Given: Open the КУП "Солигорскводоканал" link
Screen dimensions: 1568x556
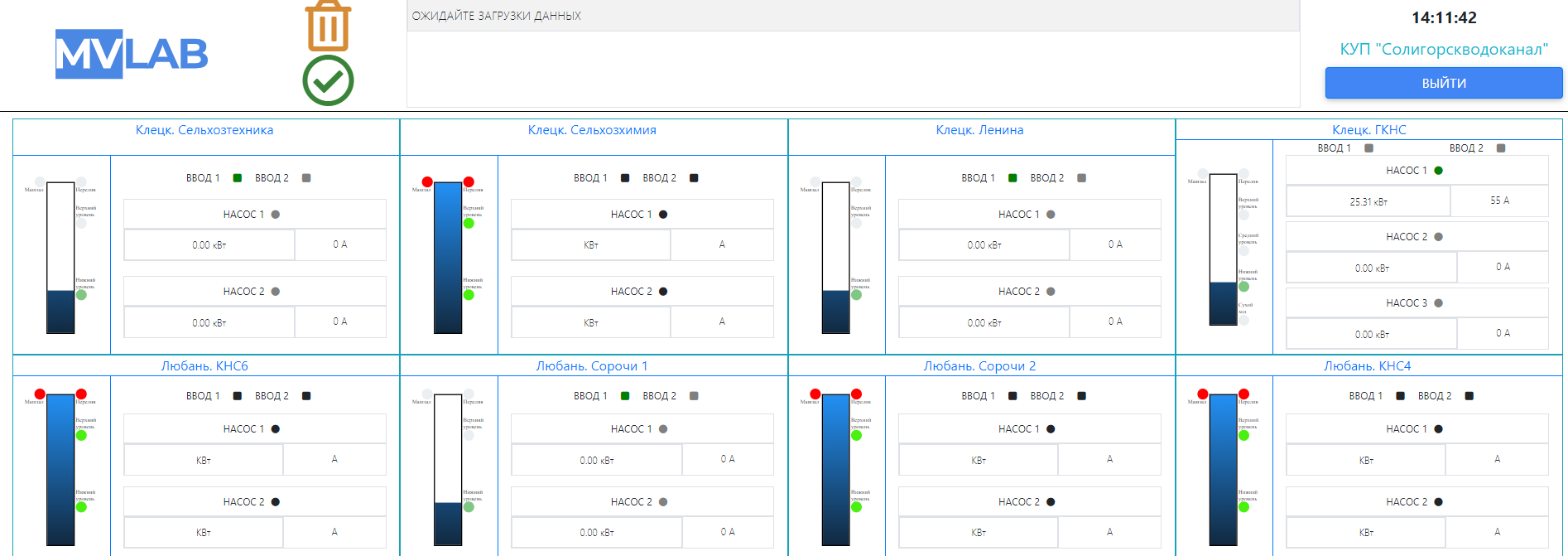Looking at the screenshot, I should coord(1443,50).
